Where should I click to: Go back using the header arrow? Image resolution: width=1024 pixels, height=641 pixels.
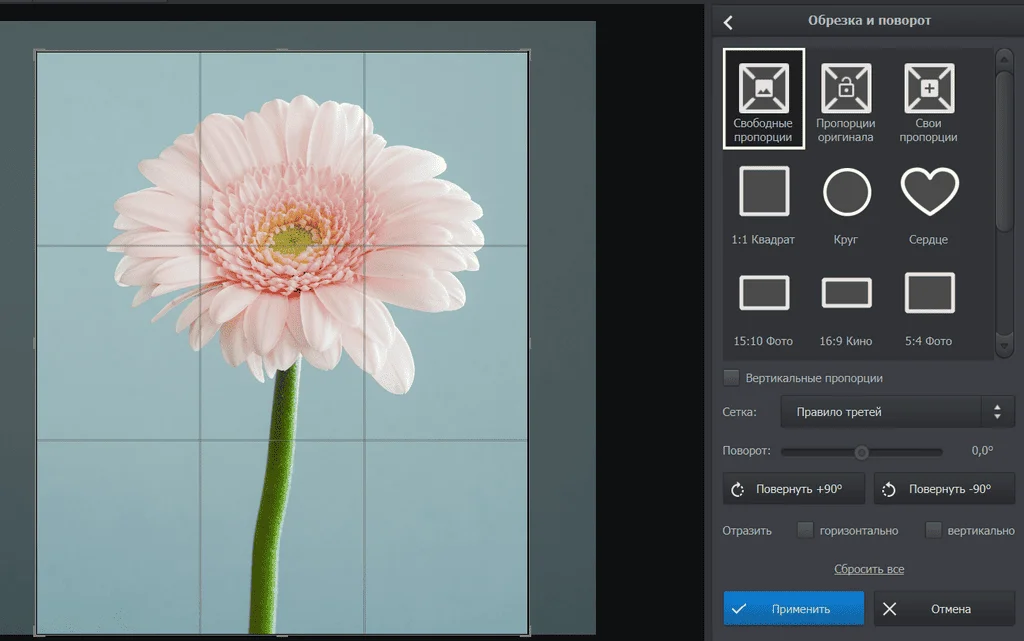(x=728, y=22)
